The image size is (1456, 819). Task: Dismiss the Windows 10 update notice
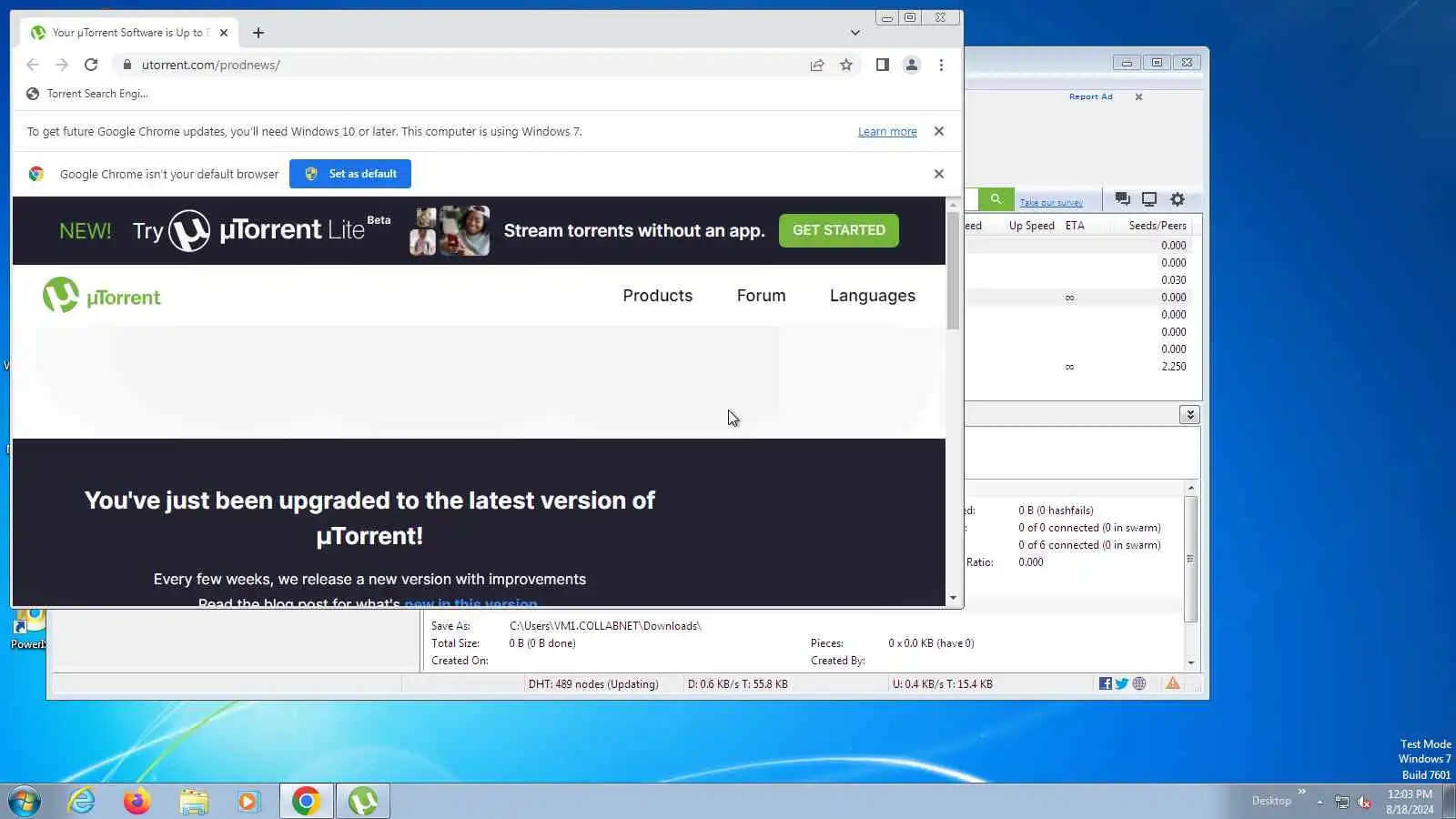click(x=939, y=131)
